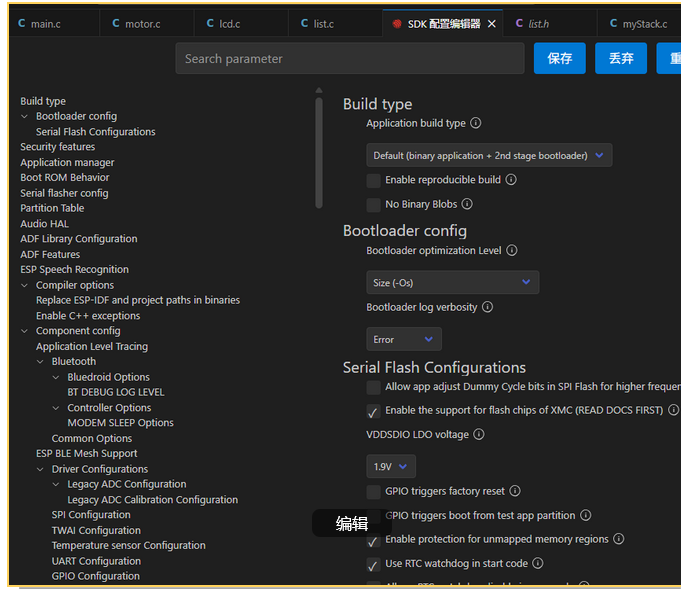Select MODEM SLEEP Options in the tree

pyautogui.click(x=120, y=423)
